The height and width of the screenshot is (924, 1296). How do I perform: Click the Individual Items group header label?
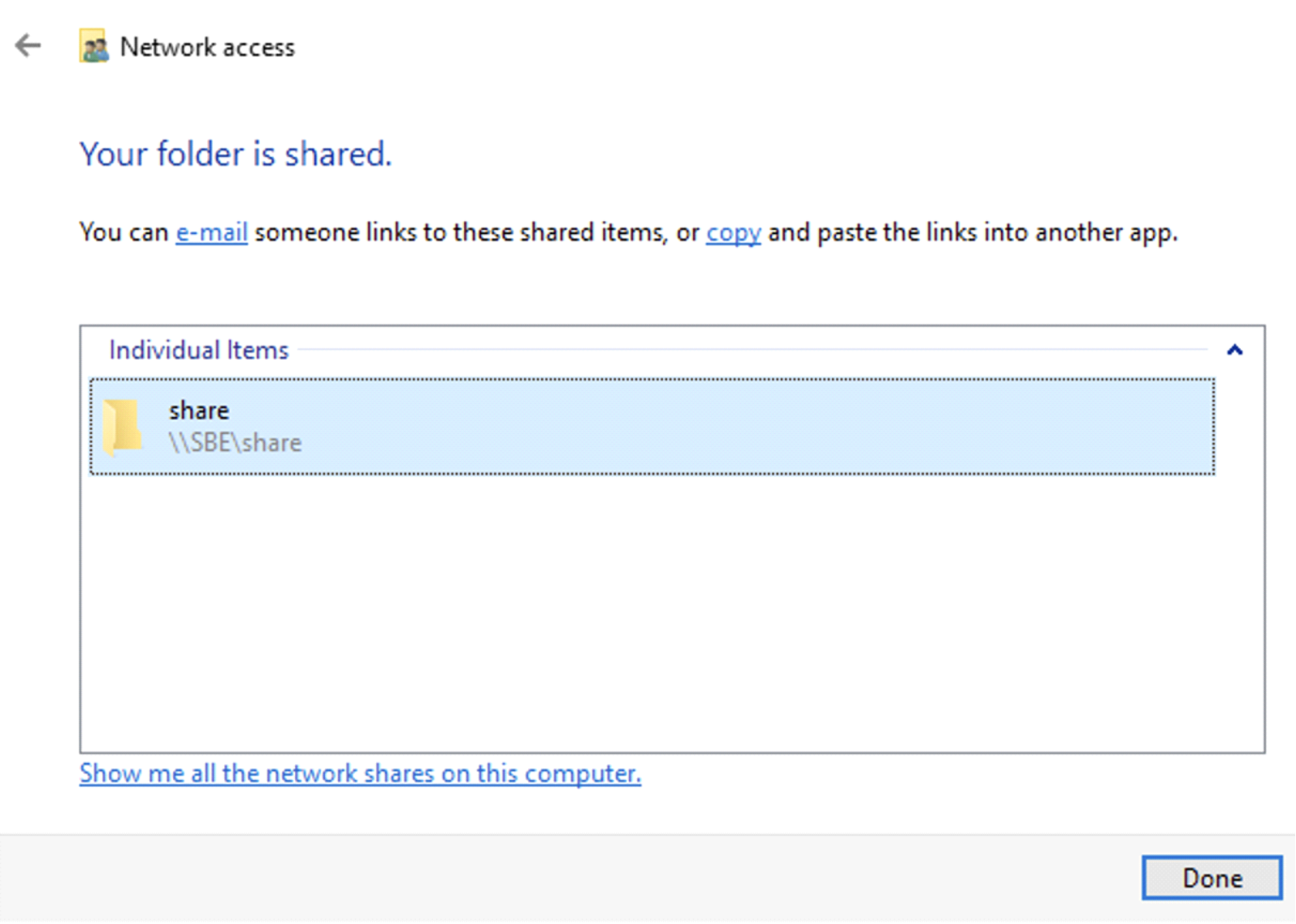[198, 350]
